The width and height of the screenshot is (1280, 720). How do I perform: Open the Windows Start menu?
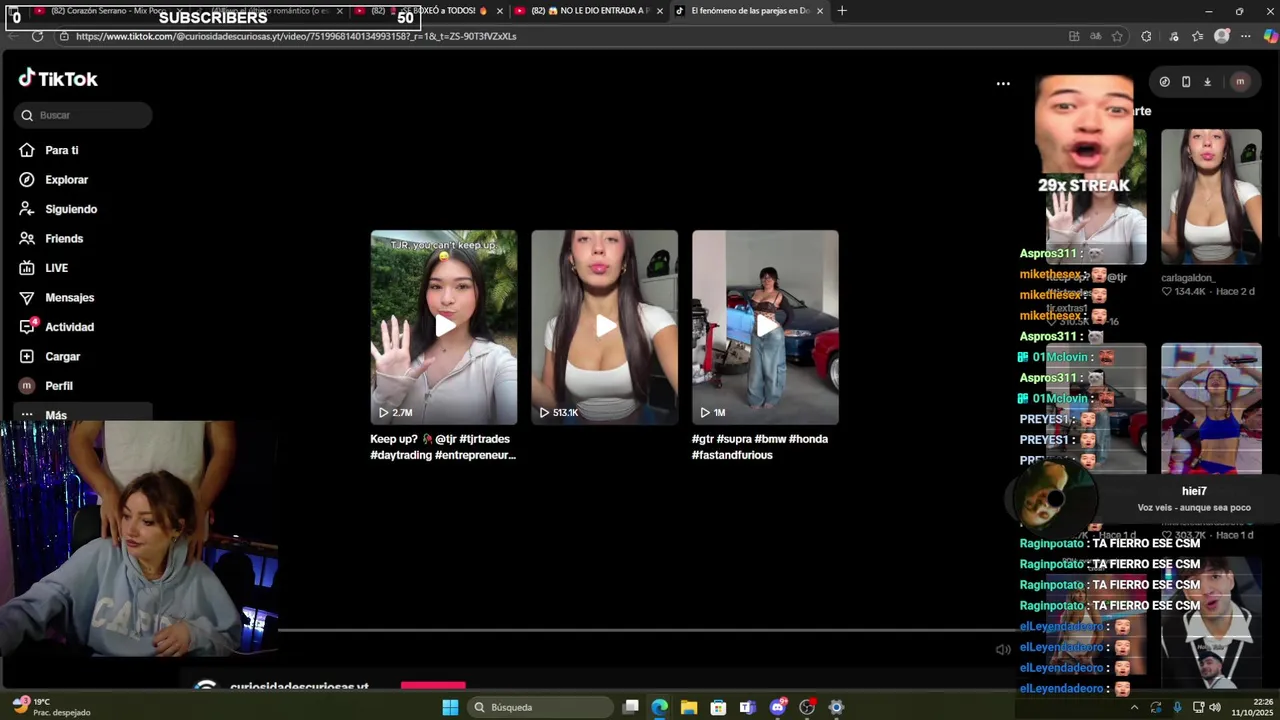(450, 707)
